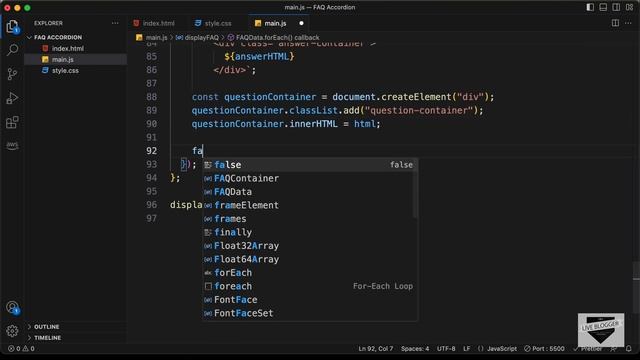Change language mode JavaScript

point(502,349)
